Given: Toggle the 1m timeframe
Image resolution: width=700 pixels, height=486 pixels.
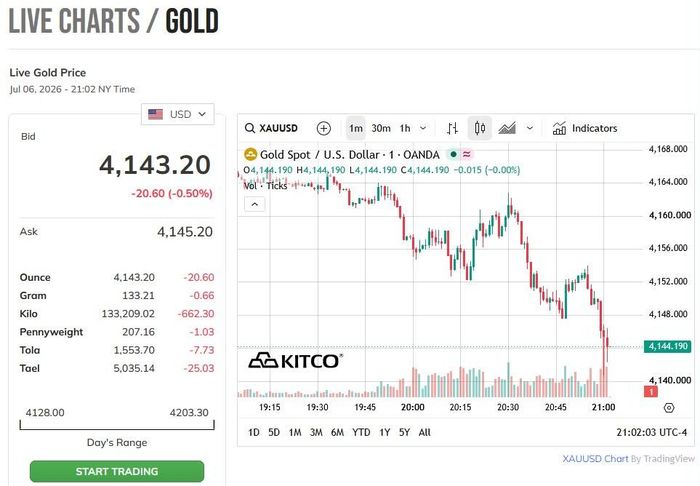Looking at the screenshot, I should 356,129.
